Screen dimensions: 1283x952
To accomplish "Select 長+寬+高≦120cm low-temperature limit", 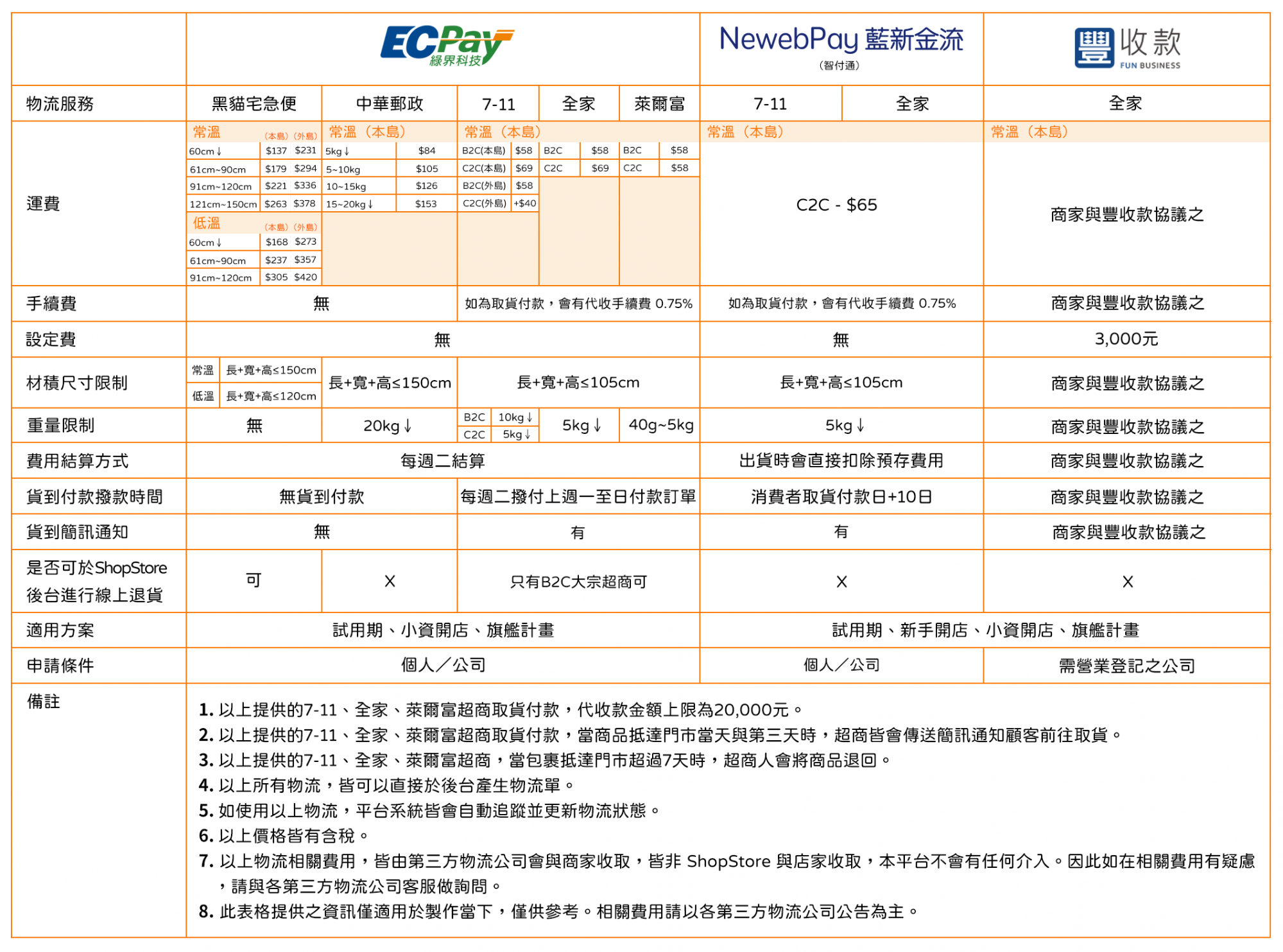I will 271,396.
